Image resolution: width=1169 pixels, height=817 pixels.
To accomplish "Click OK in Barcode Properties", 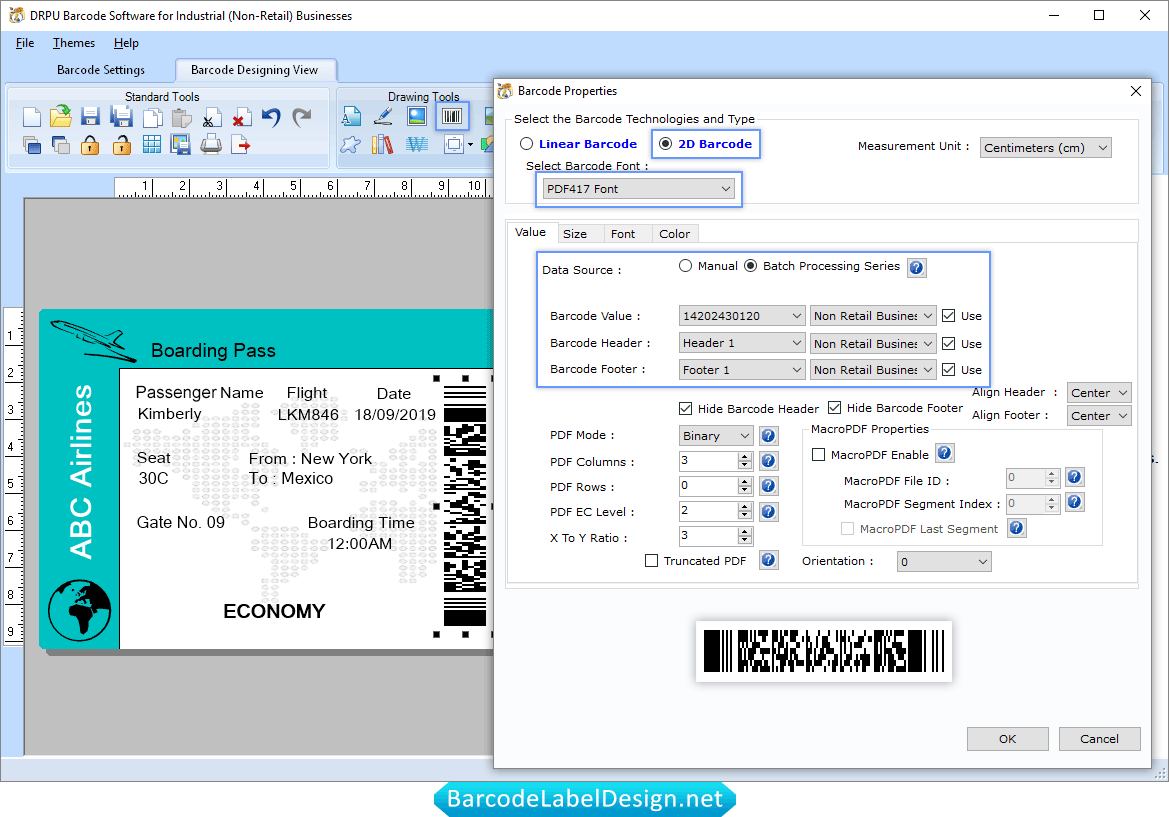I will point(1007,739).
